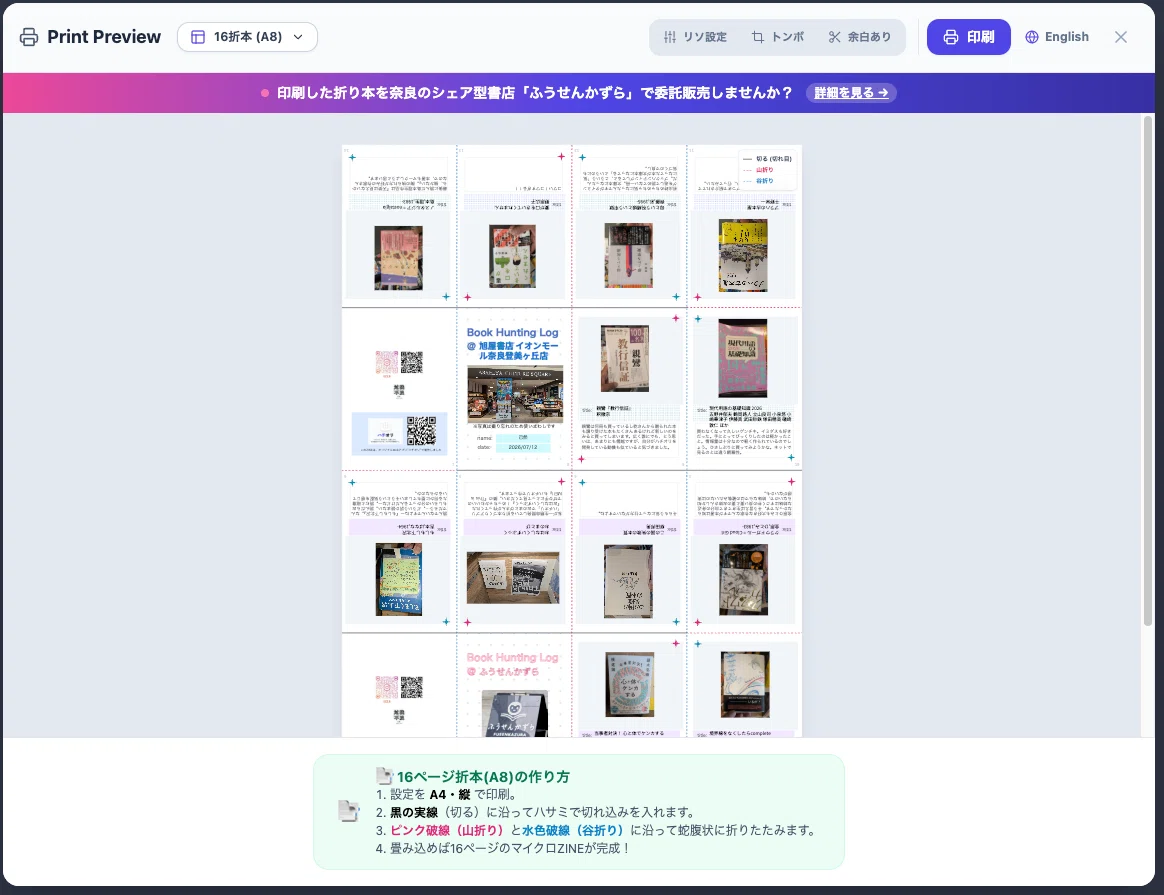
Task: Click the pink 現代用語 book photo
Action: coord(742,358)
